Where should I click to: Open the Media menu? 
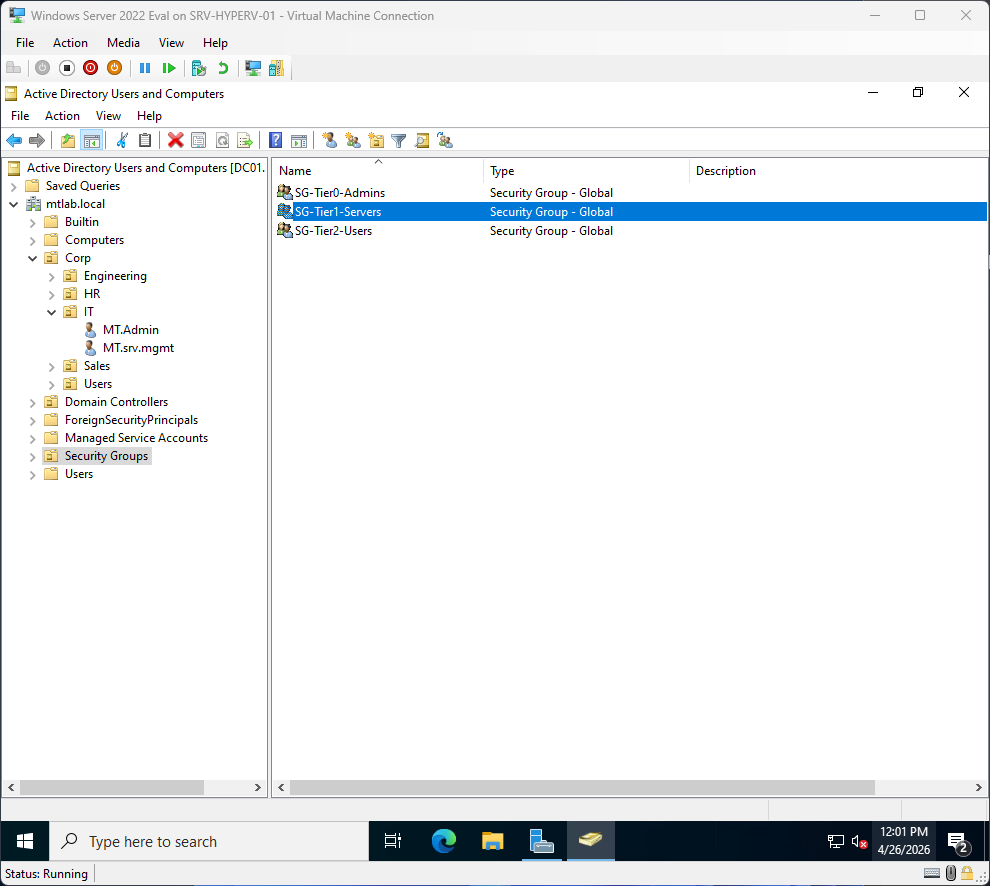tap(123, 42)
